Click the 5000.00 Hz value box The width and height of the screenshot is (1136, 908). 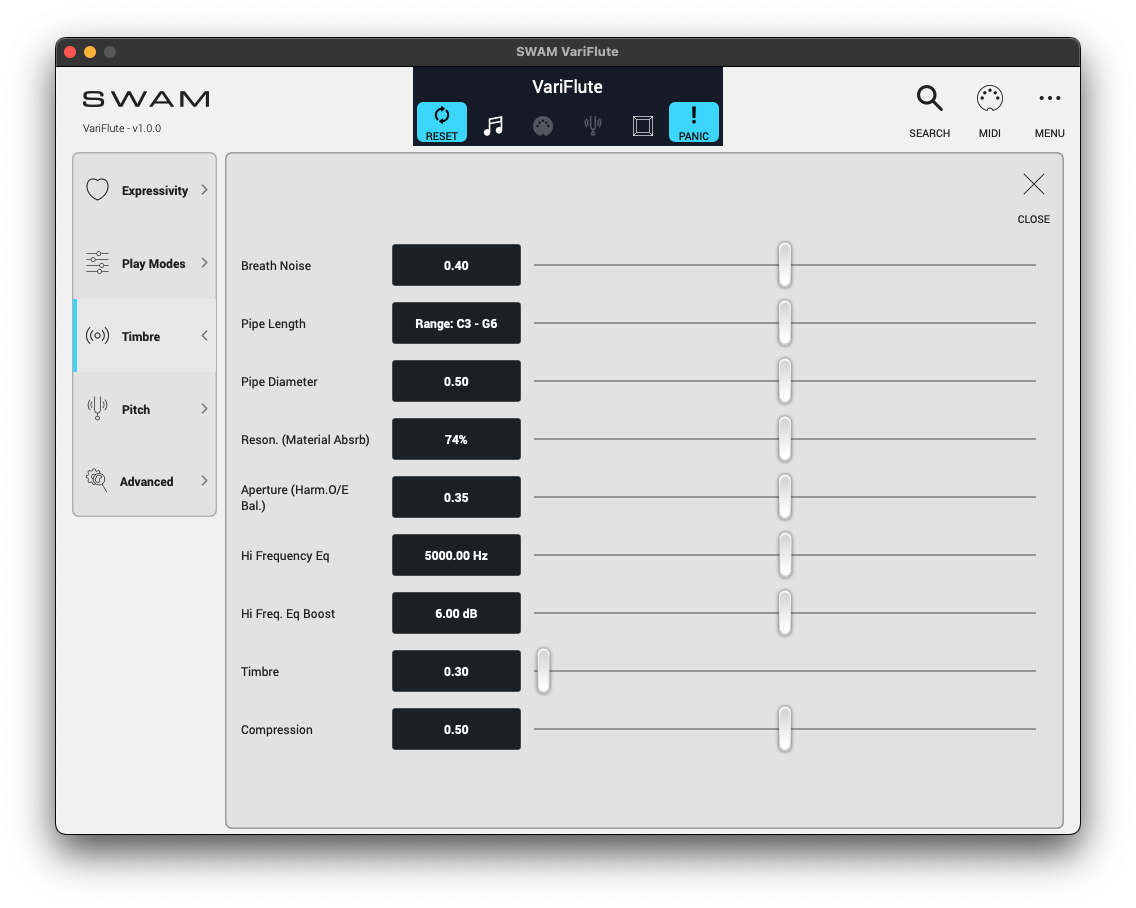point(456,555)
